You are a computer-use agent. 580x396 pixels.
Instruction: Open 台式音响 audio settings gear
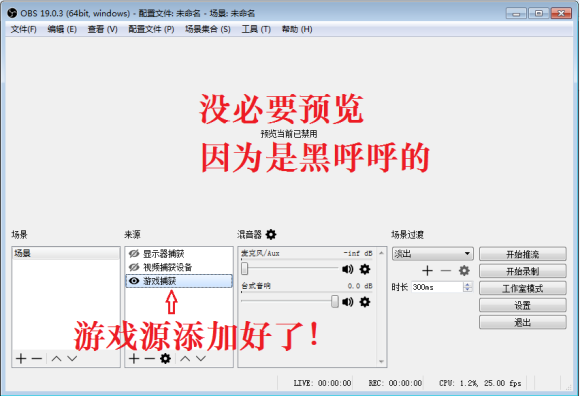point(365,302)
